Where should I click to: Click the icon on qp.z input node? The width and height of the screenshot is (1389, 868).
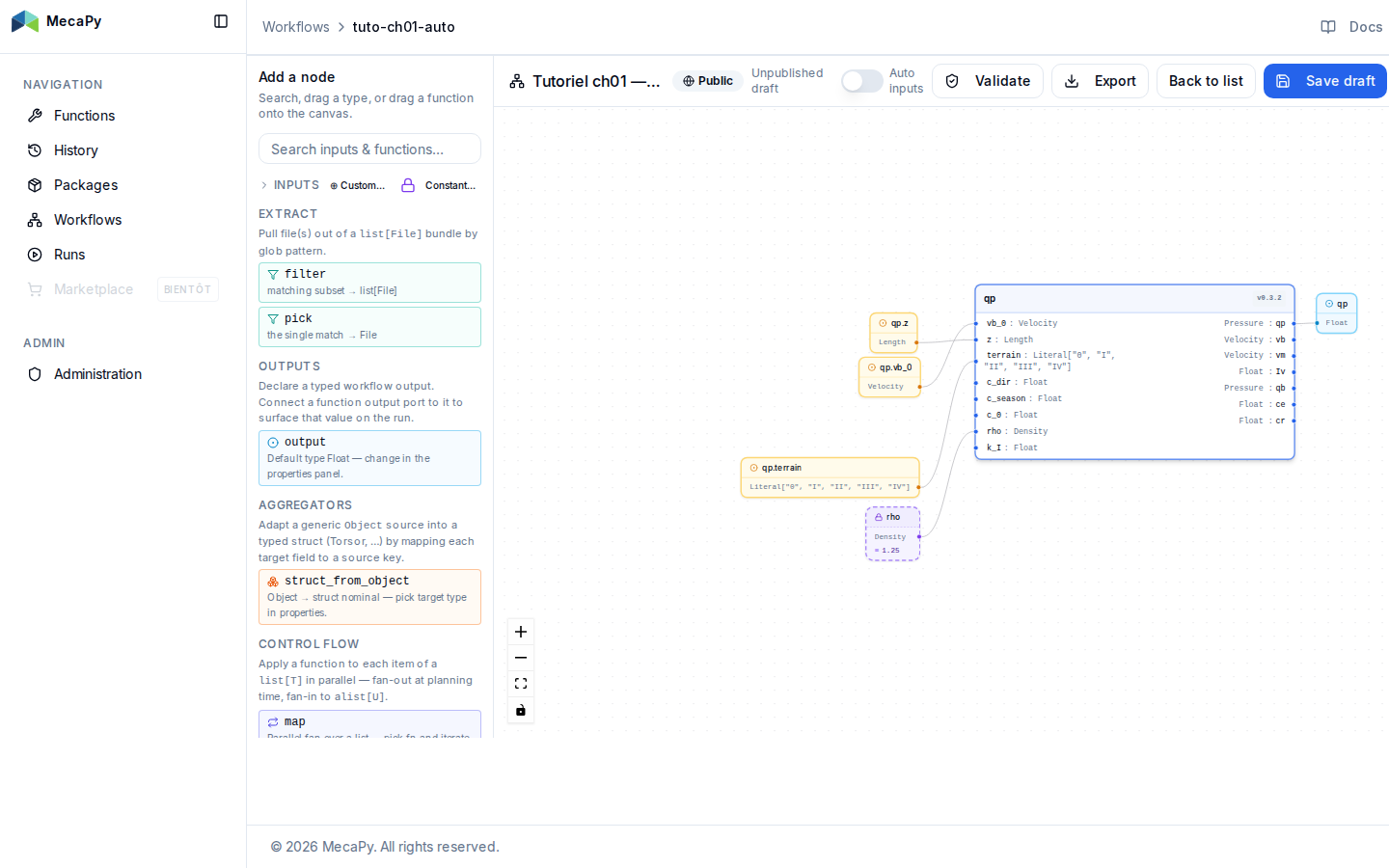click(883, 323)
